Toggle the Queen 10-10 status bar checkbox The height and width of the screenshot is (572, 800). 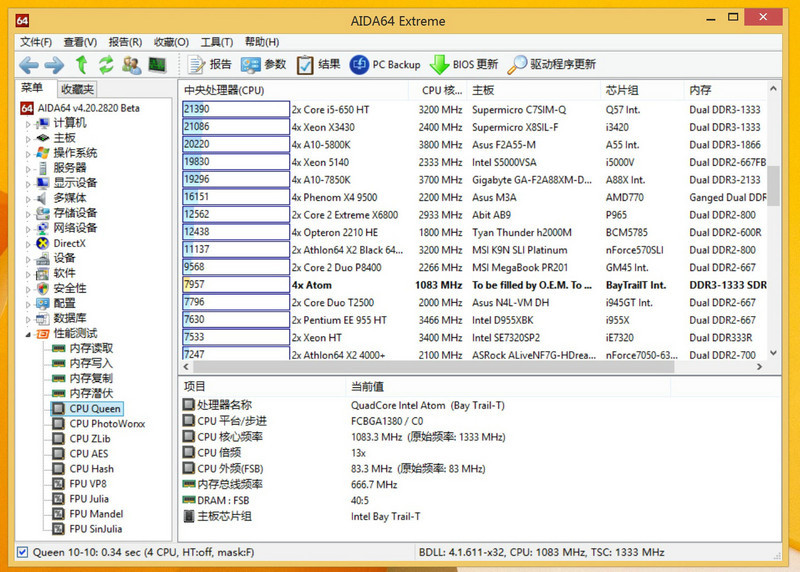click(22, 552)
